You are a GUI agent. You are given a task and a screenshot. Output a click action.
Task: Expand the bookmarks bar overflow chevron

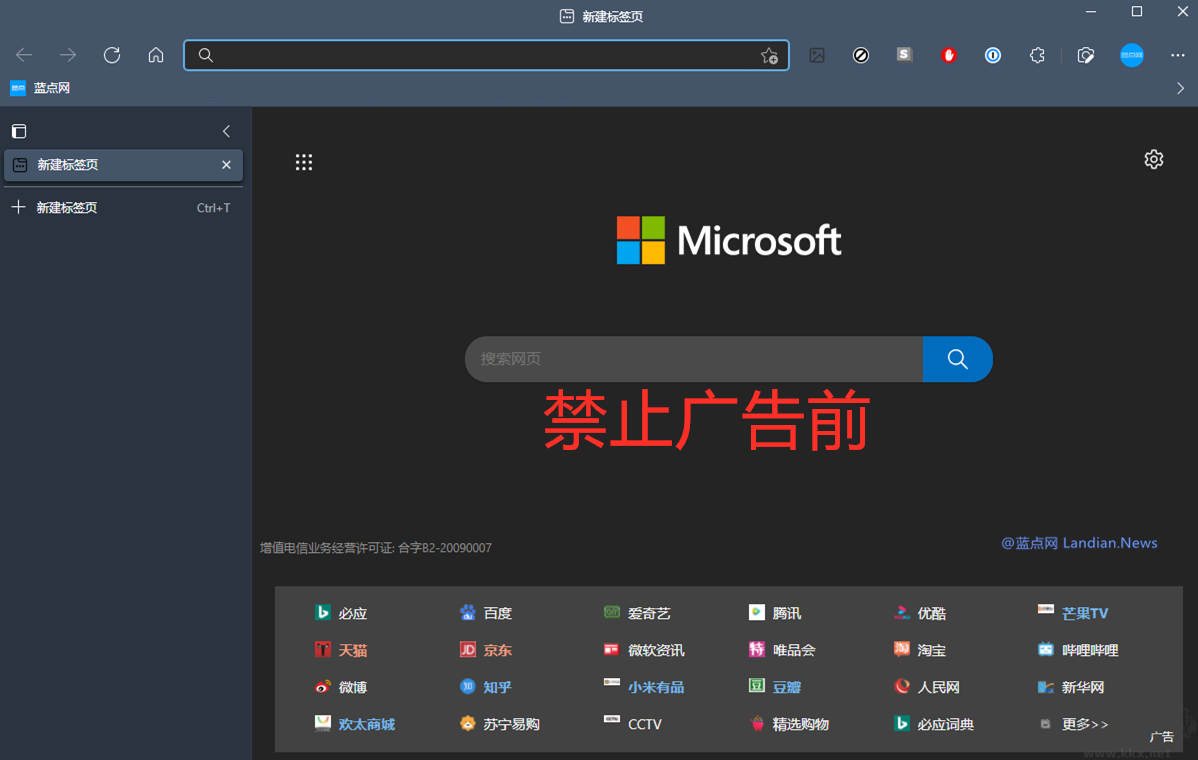point(1180,88)
